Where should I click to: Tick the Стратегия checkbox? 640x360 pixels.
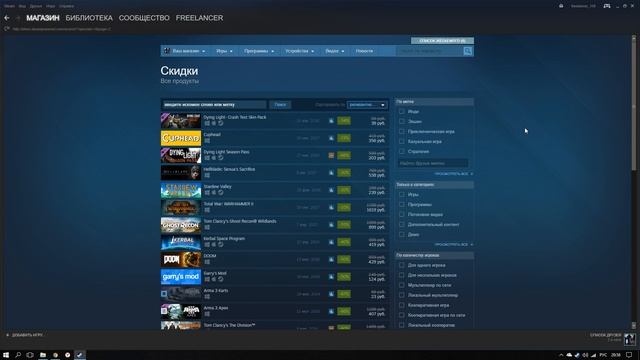click(402, 151)
